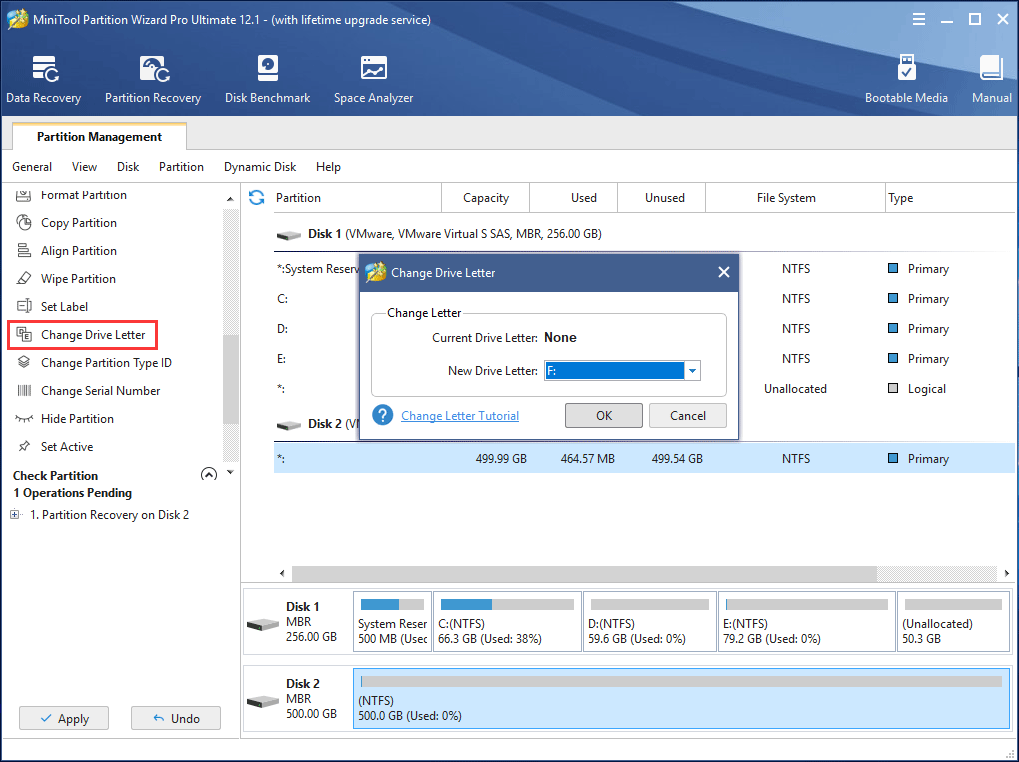The height and width of the screenshot is (762, 1019).
Task: Click the Change Serial Number barcode icon
Action: coord(24,390)
